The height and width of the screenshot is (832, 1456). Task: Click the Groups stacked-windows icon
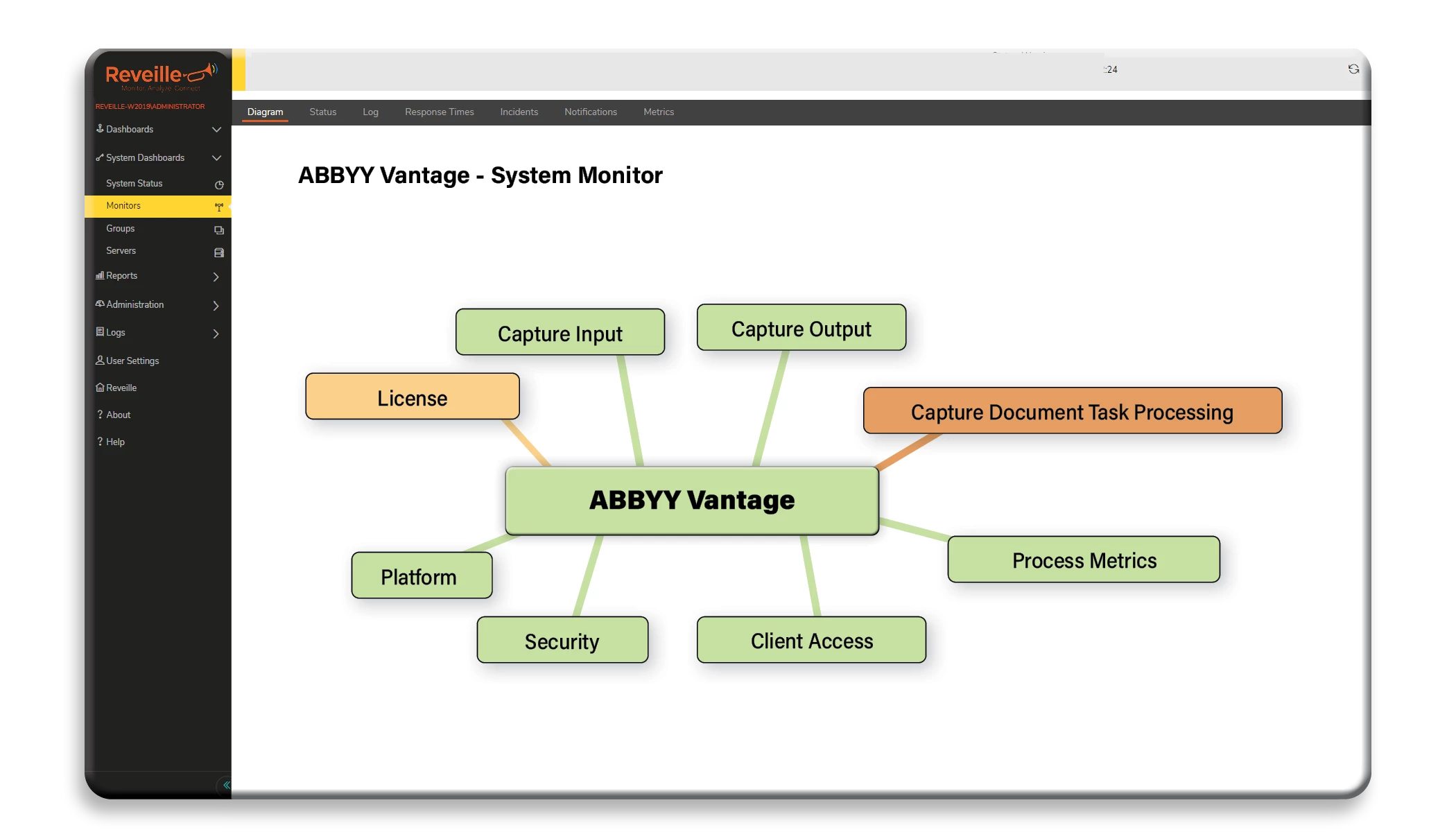coord(219,229)
